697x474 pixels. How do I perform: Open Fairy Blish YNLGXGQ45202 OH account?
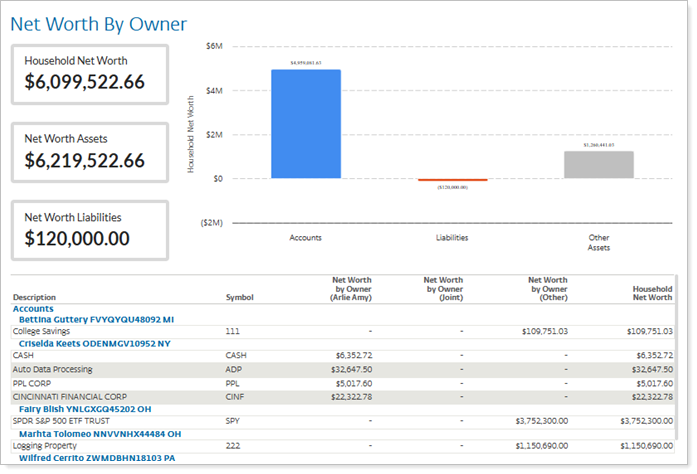pos(85,409)
